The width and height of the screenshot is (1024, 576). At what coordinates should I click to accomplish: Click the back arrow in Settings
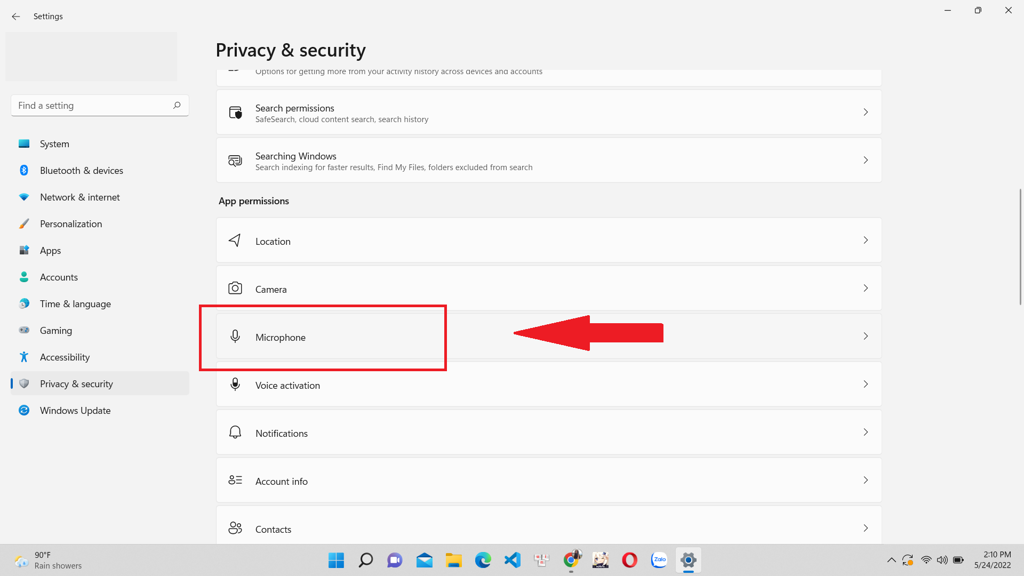coord(16,16)
